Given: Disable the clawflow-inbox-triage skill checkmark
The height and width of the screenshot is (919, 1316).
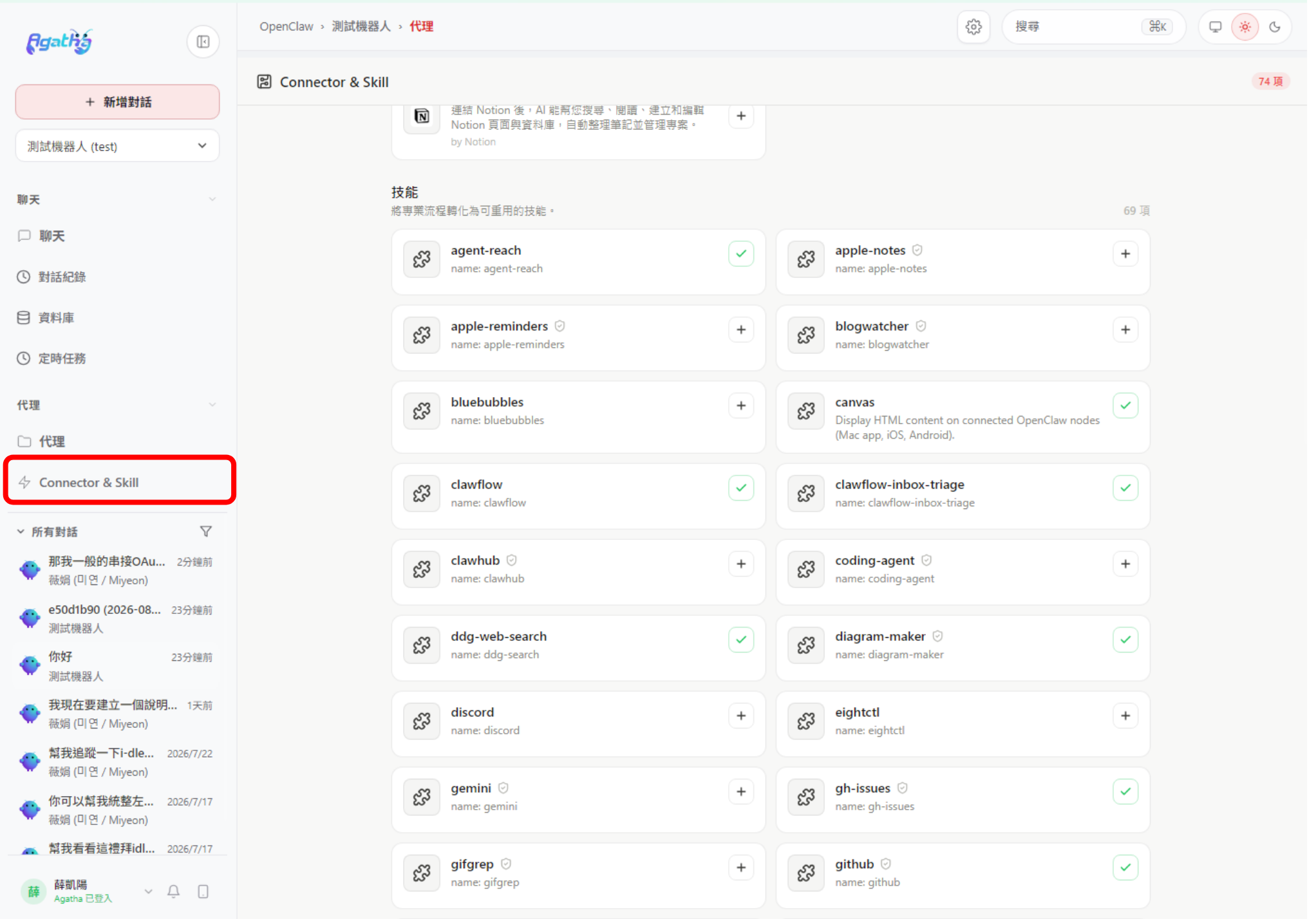Looking at the screenshot, I should (1125, 488).
